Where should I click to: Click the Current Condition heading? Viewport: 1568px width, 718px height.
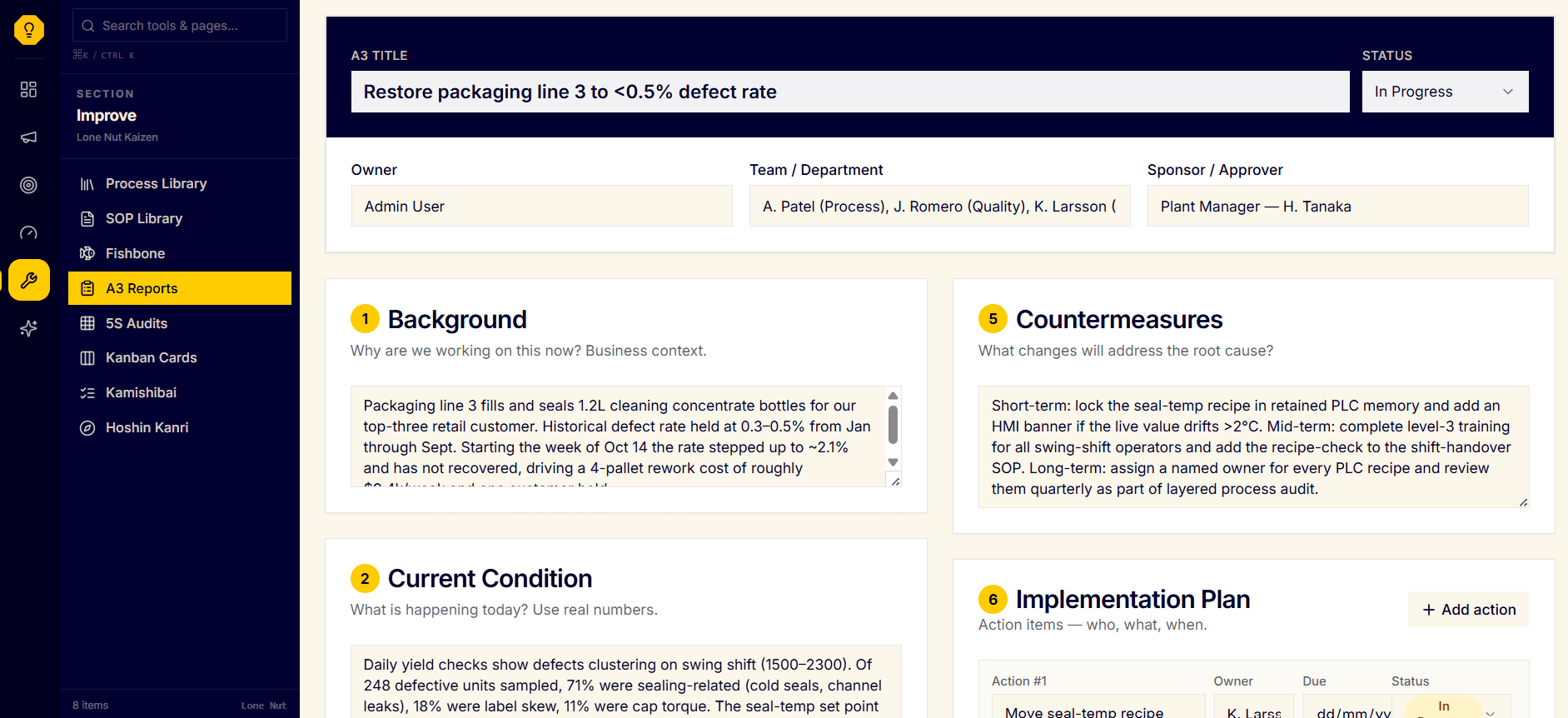coord(490,578)
